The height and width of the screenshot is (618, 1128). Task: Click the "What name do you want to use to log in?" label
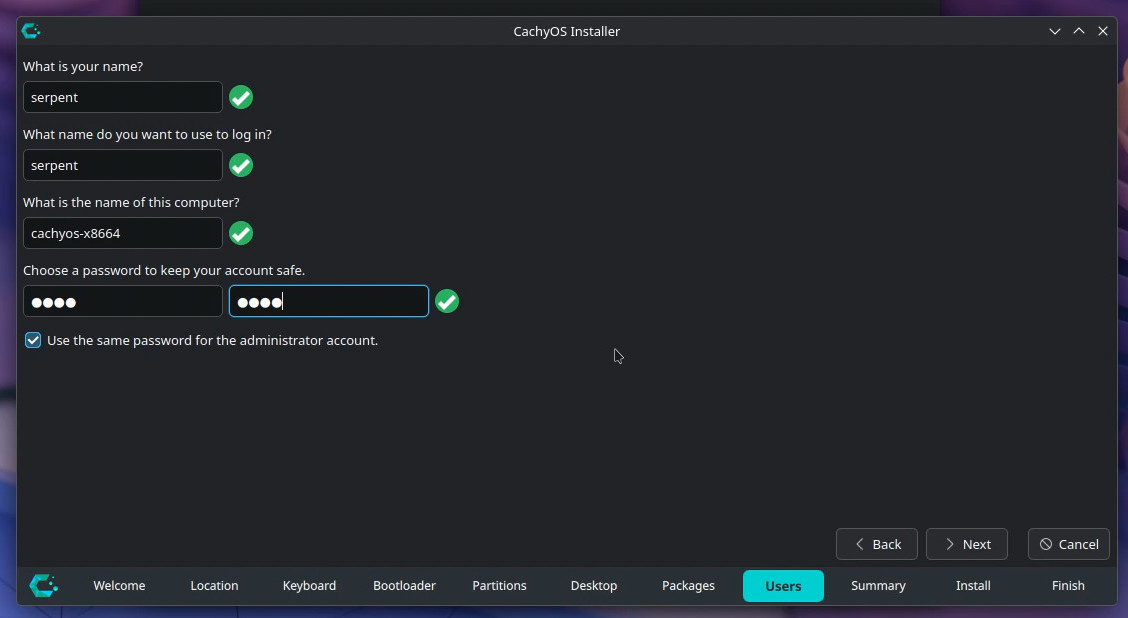pyautogui.click(x=147, y=135)
